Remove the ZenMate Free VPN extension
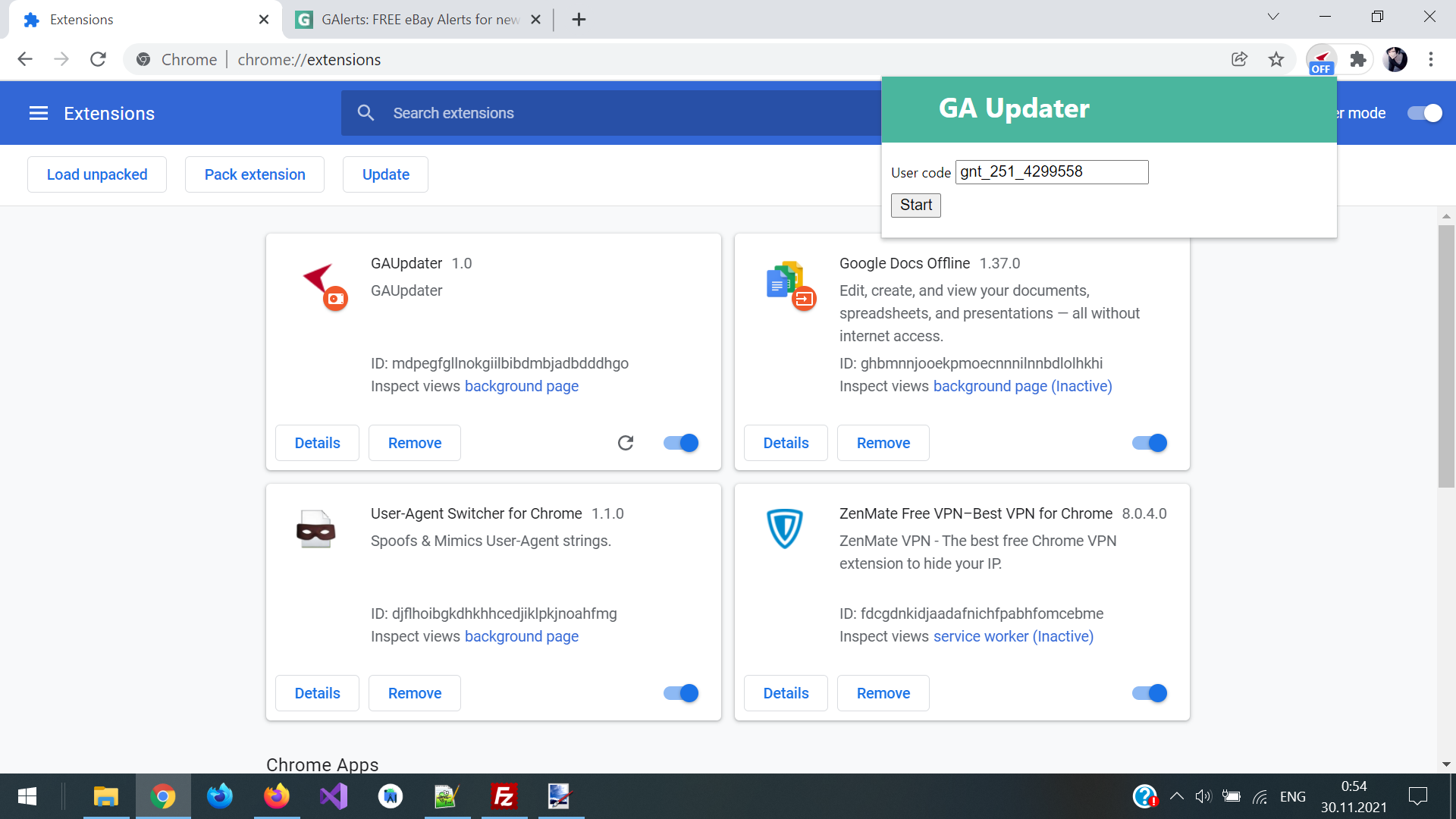 [x=883, y=693]
